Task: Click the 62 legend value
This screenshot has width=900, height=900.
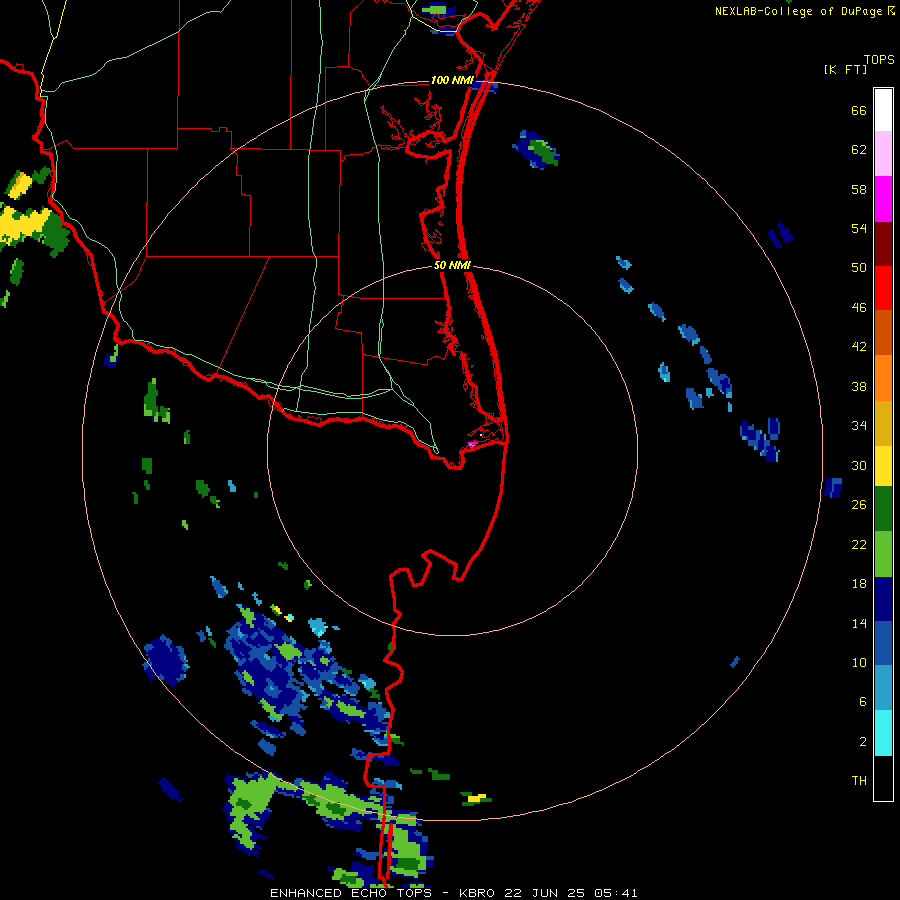Action: pos(859,150)
